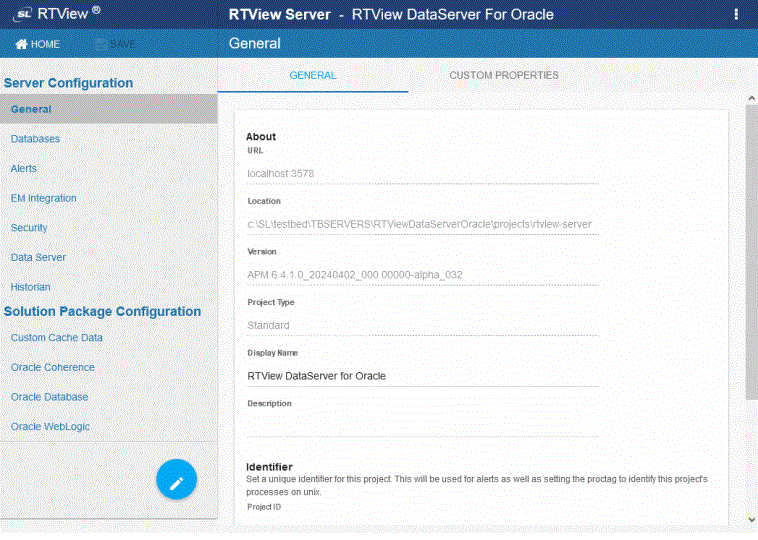Click the Location path field
Image resolution: width=758 pixels, height=540 pixels.
(423, 224)
